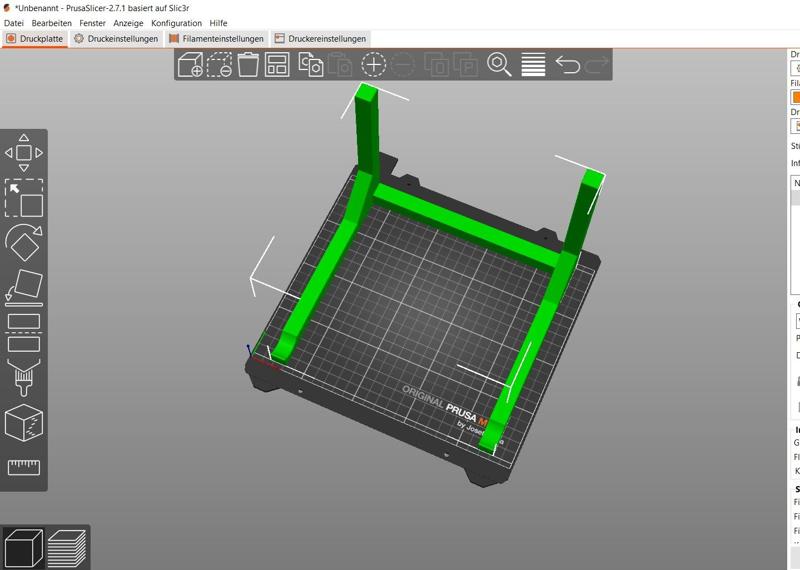Select the Seam painting cube tool

24,423
